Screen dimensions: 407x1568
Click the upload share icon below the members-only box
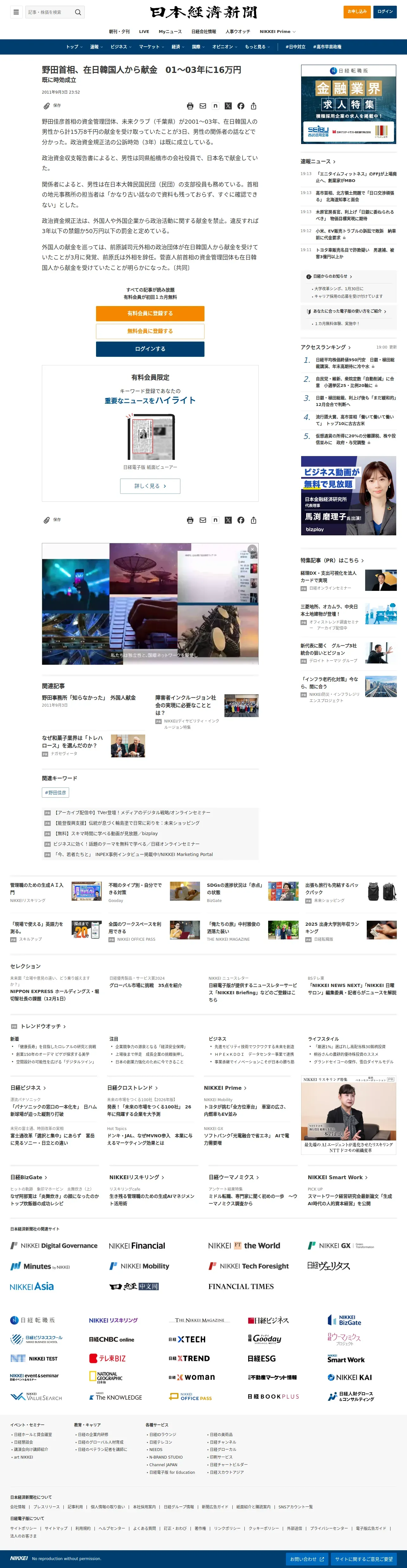tap(254, 520)
